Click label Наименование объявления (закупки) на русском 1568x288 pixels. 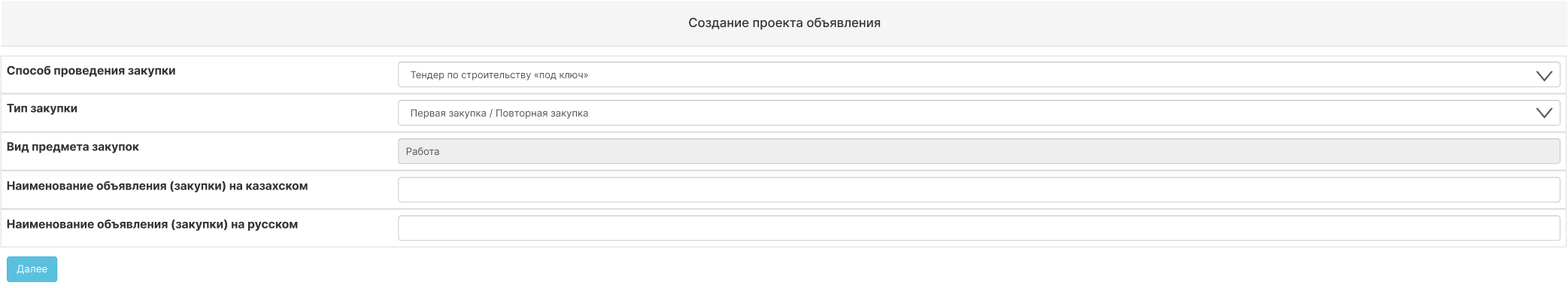coord(152,224)
